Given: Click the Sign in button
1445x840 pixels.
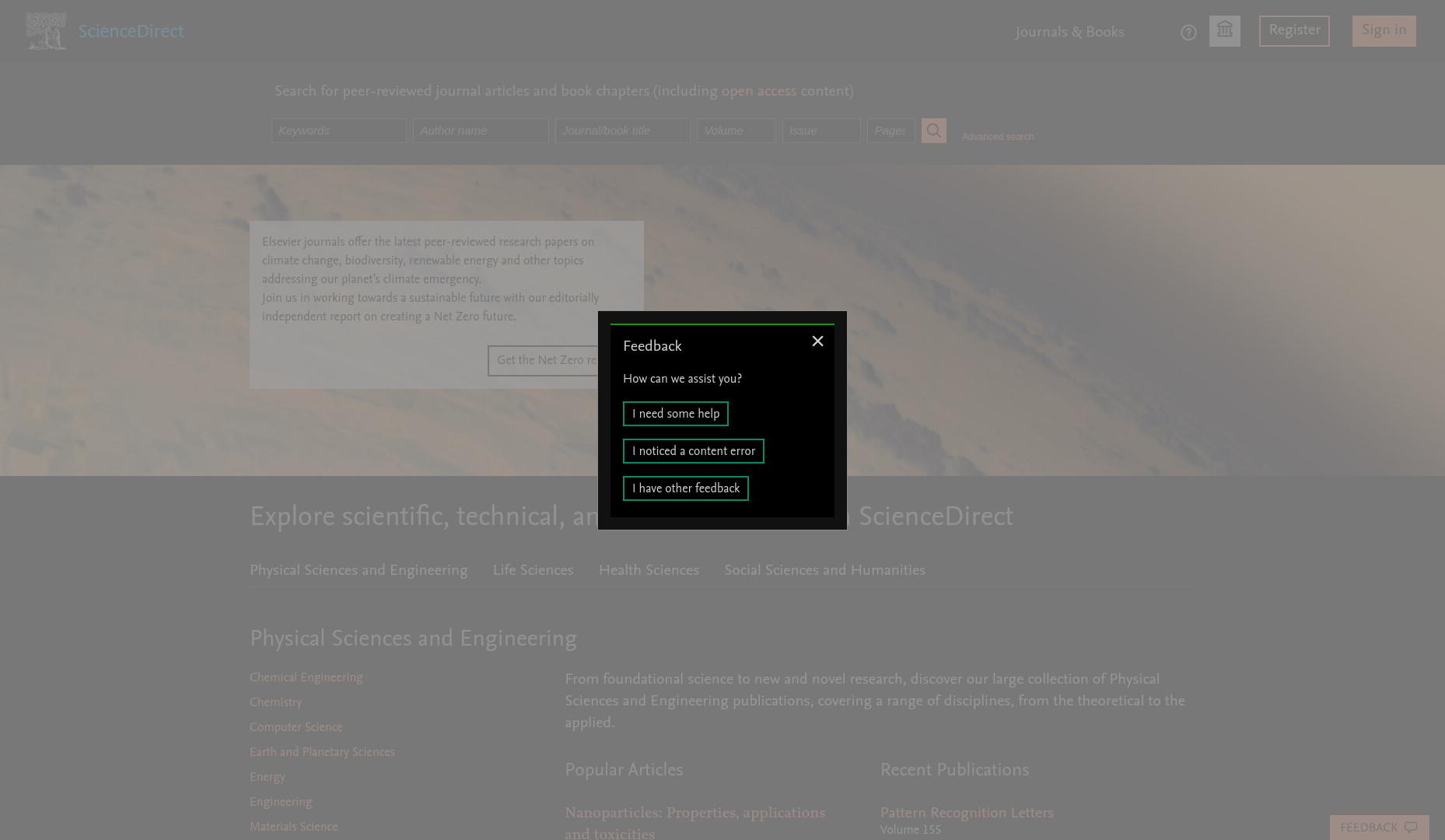Looking at the screenshot, I should (1384, 31).
